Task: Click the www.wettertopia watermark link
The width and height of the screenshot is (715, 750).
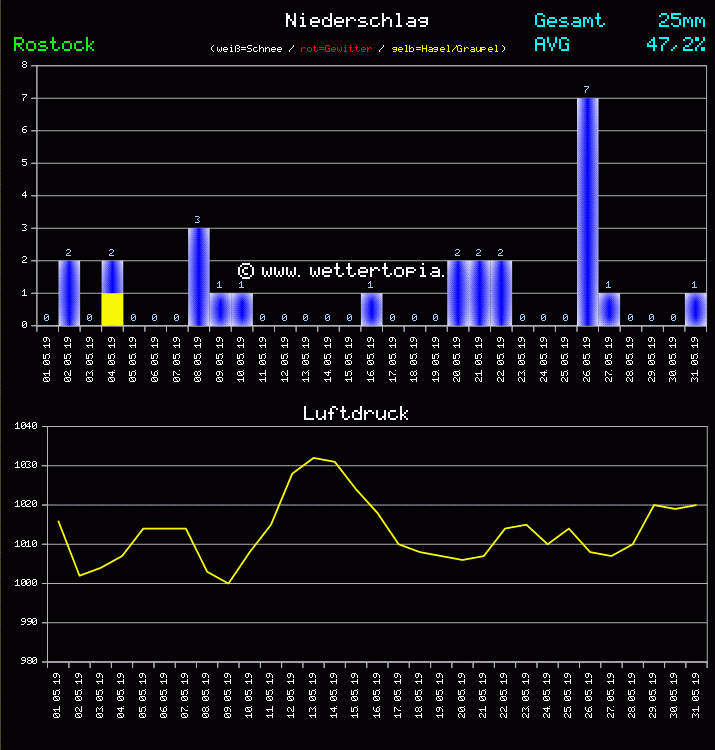Action: (x=340, y=271)
